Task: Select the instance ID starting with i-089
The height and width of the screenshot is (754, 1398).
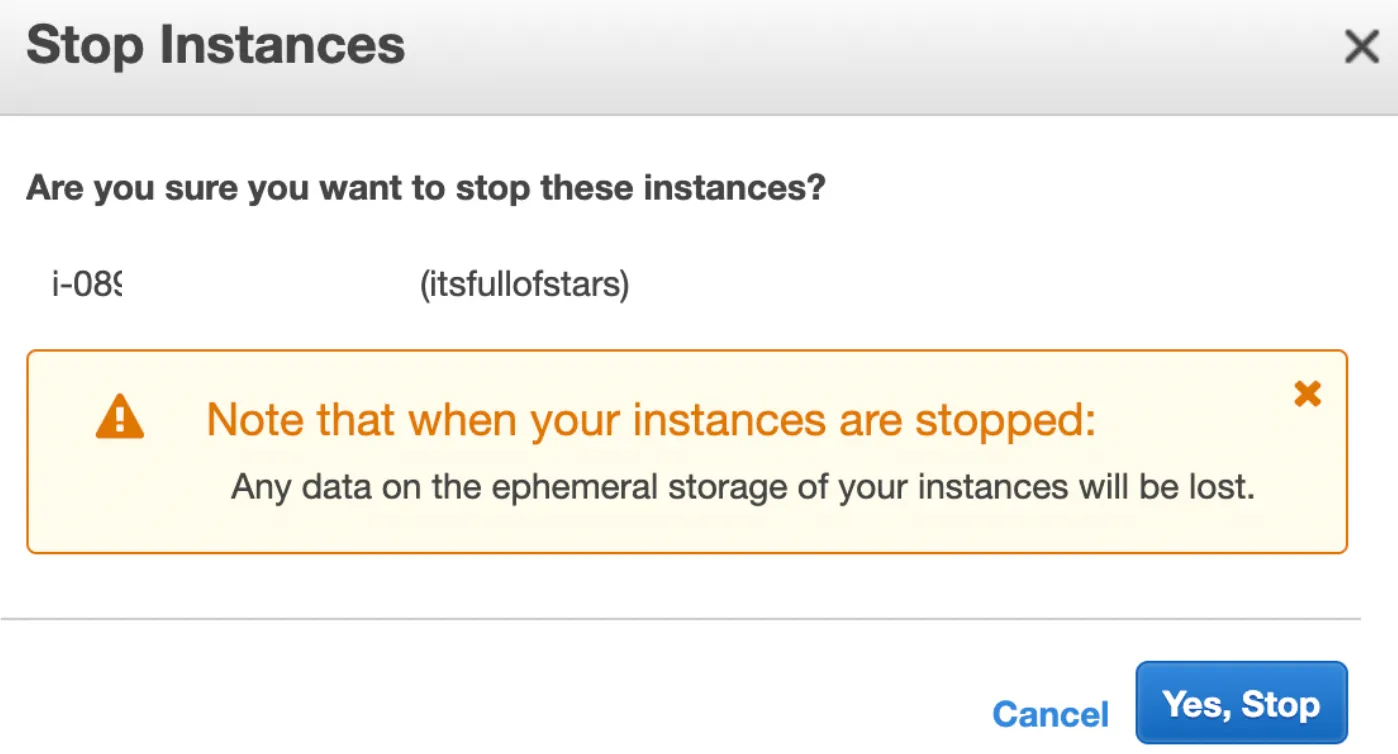Action: (86, 286)
